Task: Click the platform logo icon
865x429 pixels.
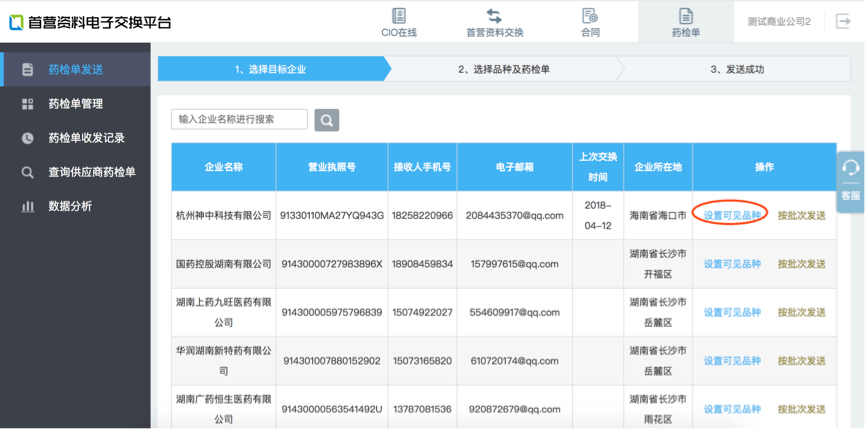Action: [x=16, y=22]
